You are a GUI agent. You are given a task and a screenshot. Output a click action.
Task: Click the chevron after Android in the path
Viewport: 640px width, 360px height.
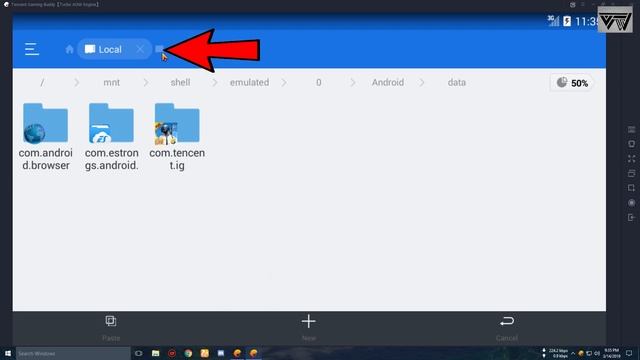(x=422, y=82)
